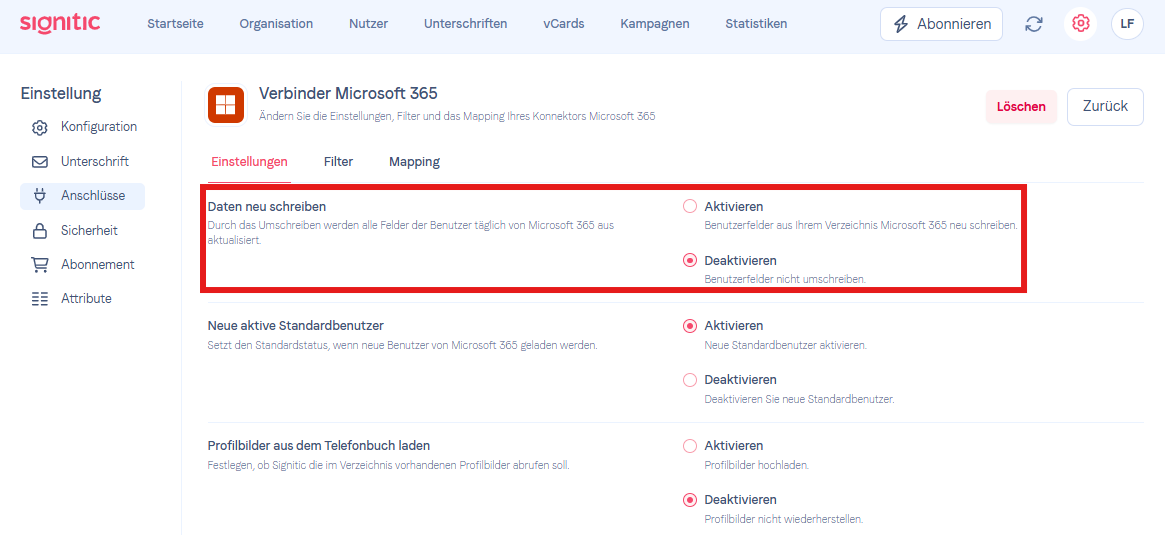The image size is (1165, 535).
Task: Open Kampagnen in top navigation
Action: (655, 24)
